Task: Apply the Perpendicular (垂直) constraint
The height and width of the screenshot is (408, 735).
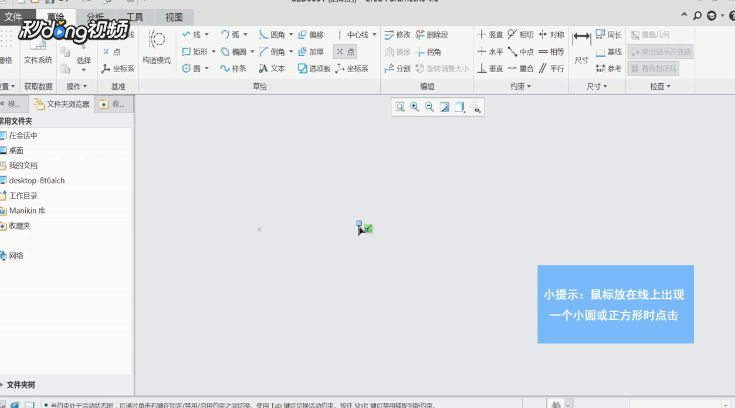Action: (490, 68)
